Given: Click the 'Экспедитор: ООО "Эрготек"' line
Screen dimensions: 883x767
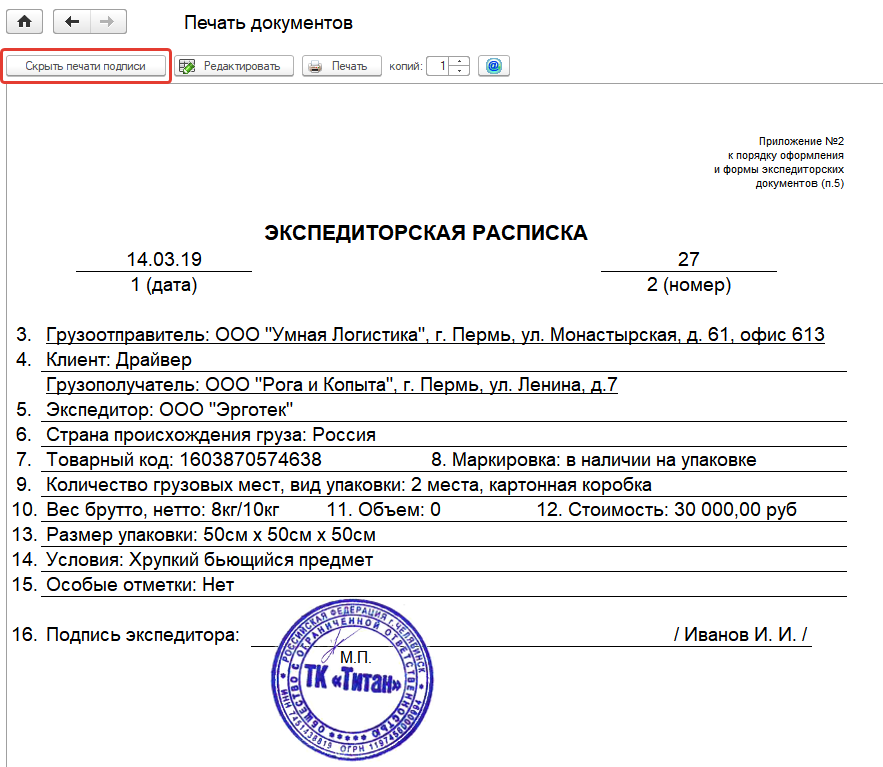Looking at the screenshot, I should coord(170,409).
